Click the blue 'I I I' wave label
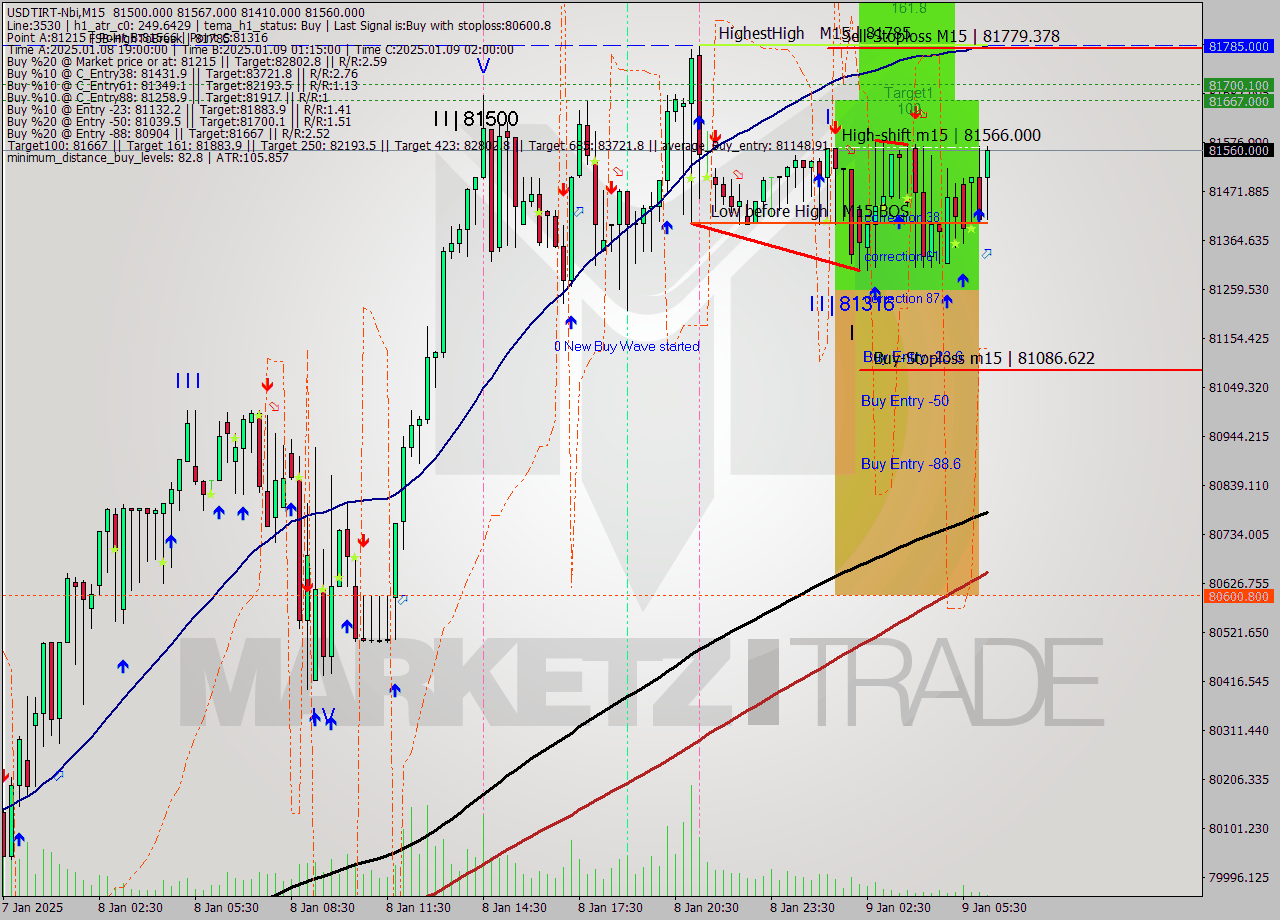This screenshot has width=1280, height=920. coord(188,380)
